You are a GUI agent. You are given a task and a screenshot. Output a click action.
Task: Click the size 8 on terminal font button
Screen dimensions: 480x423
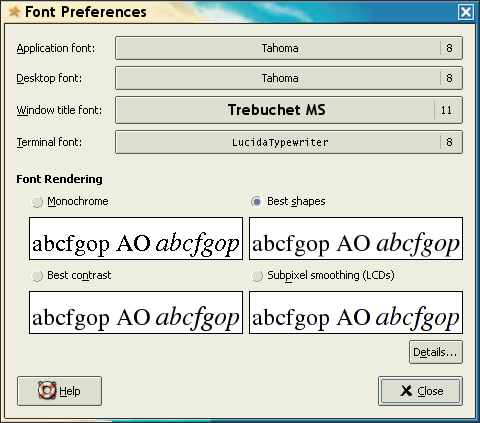click(x=449, y=142)
